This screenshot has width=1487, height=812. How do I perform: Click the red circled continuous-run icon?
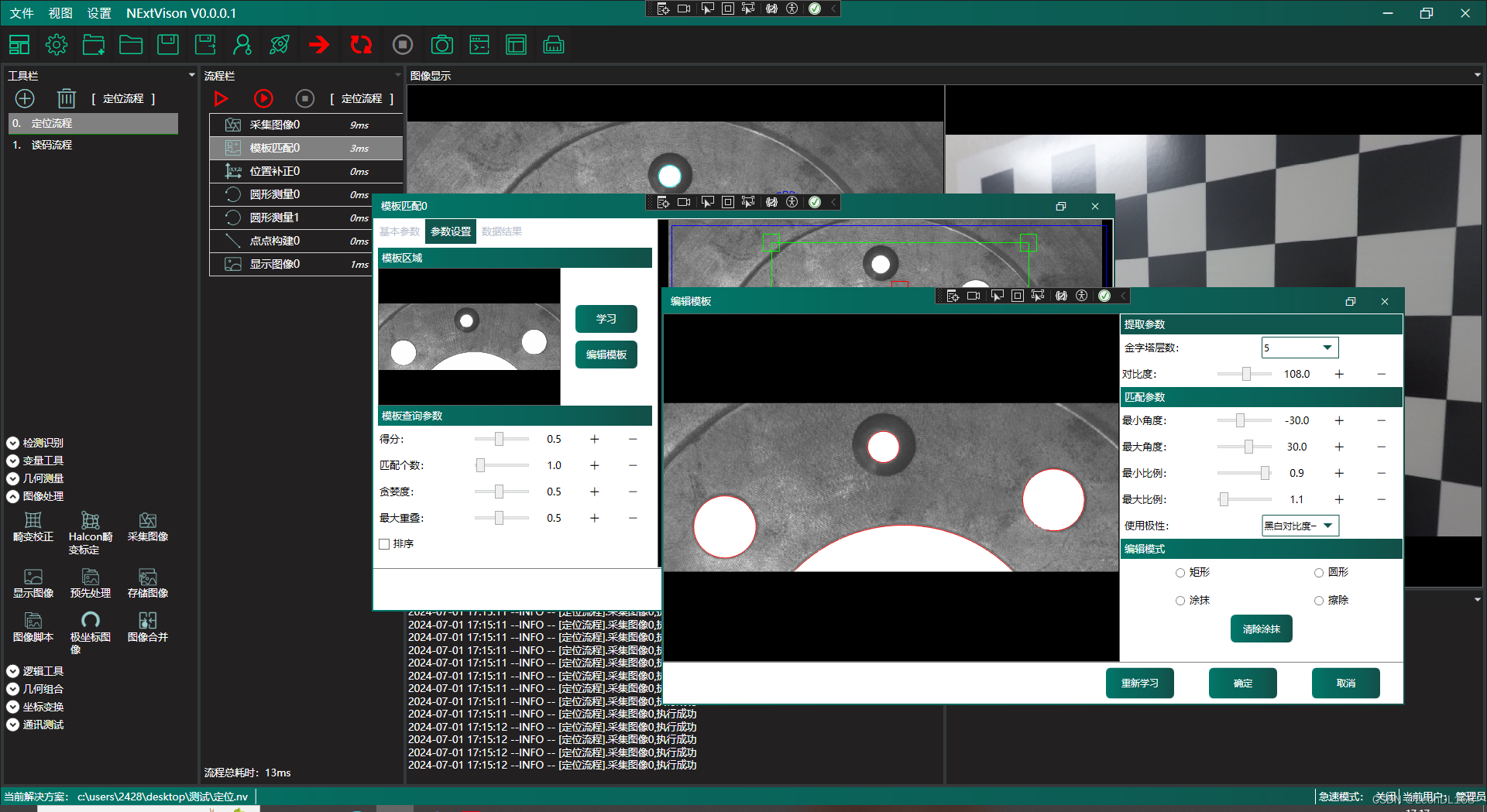coord(263,98)
